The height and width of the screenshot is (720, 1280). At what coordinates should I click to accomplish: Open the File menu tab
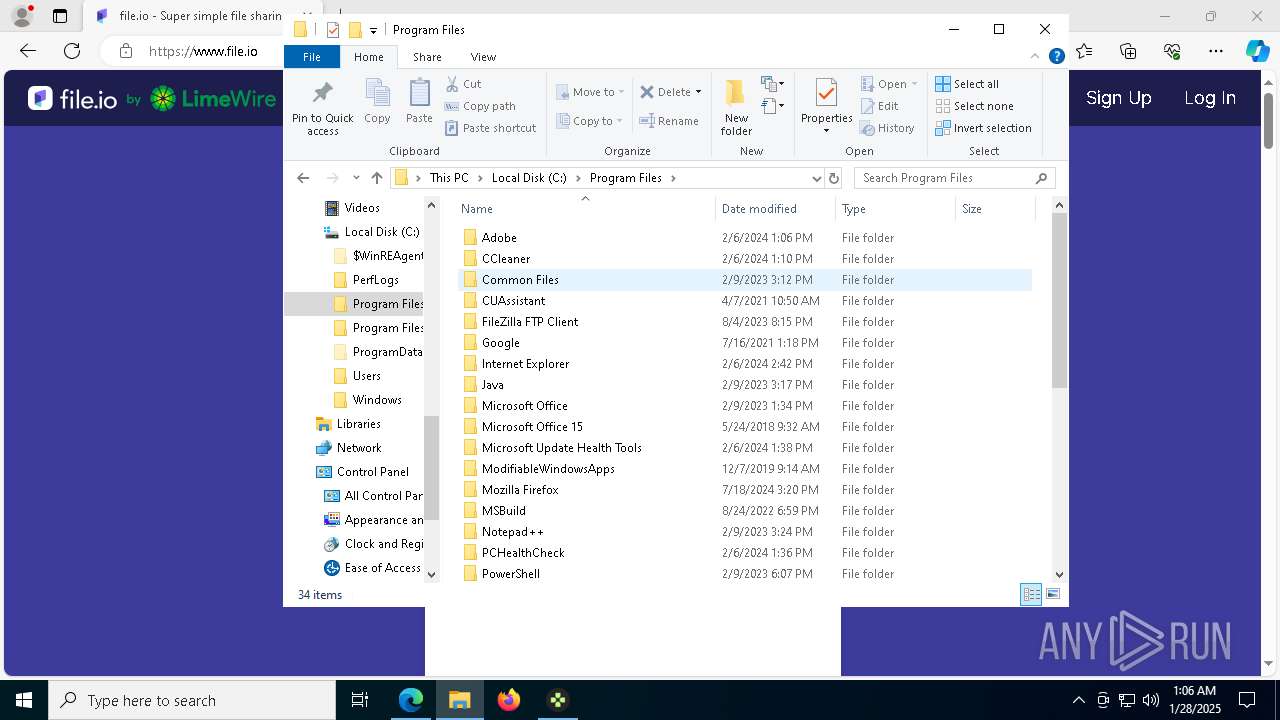pyautogui.click(x=312, y=57)
